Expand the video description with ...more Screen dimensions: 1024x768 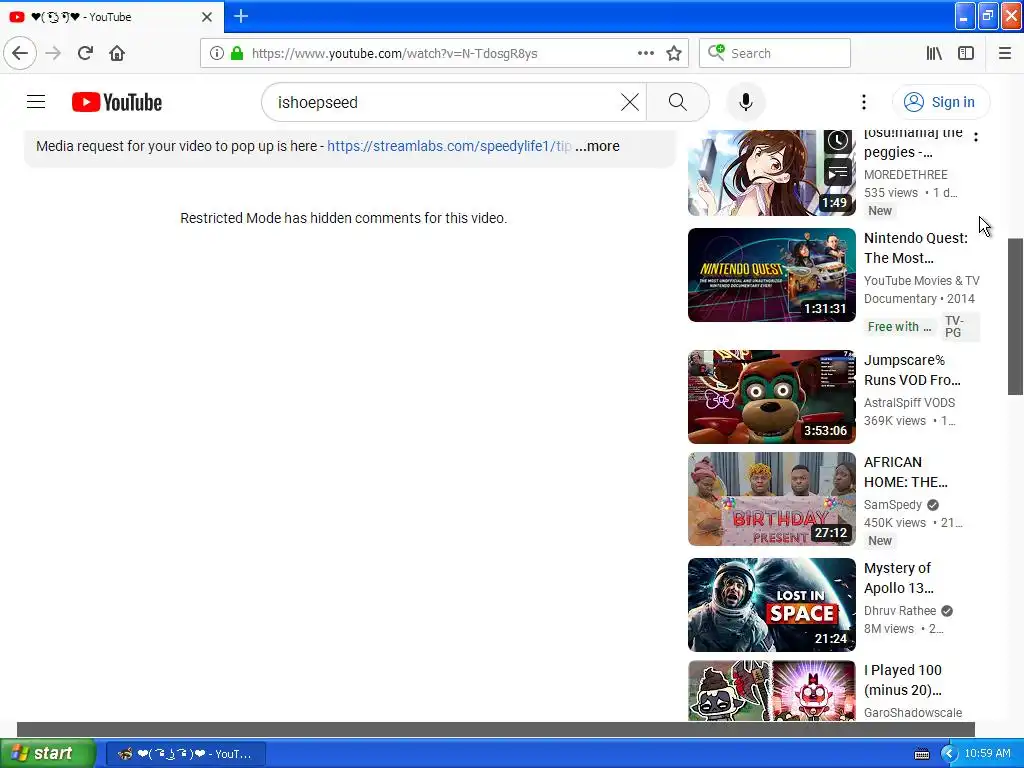pos(598,146)
